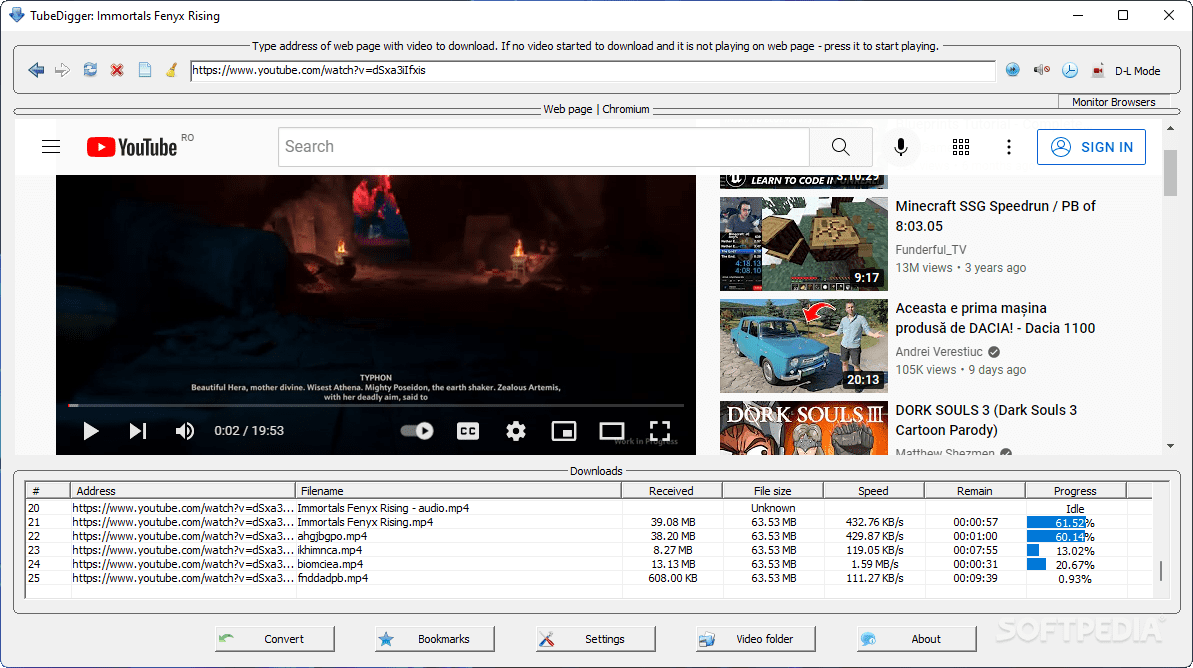Click the URL address field

(593, 71)
